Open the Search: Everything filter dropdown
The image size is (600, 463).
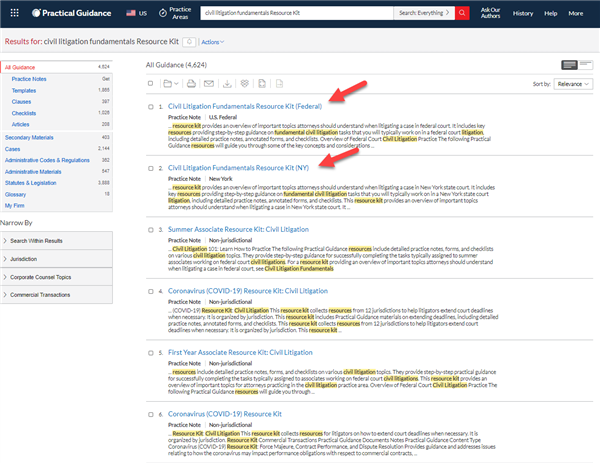click(x=424, y=13)
